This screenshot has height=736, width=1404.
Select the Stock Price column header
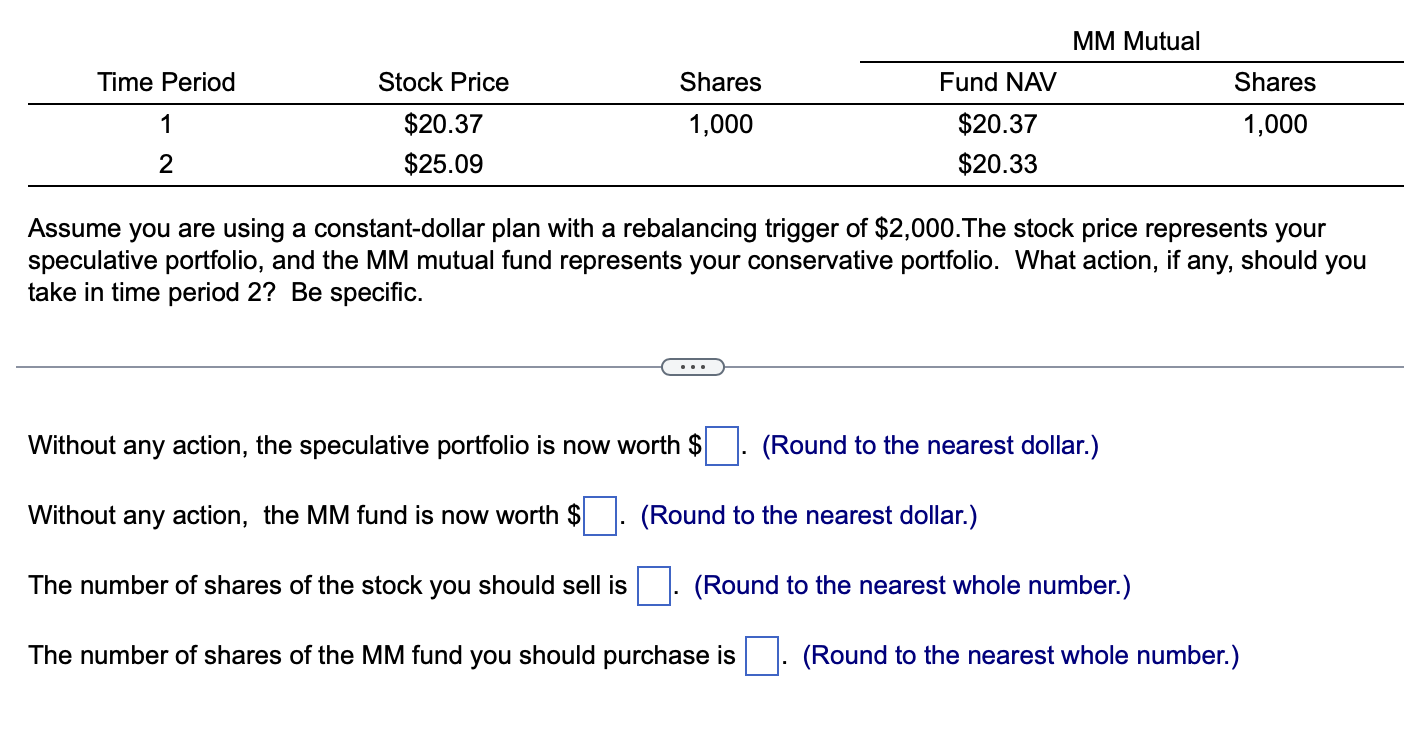coord(443,82)
